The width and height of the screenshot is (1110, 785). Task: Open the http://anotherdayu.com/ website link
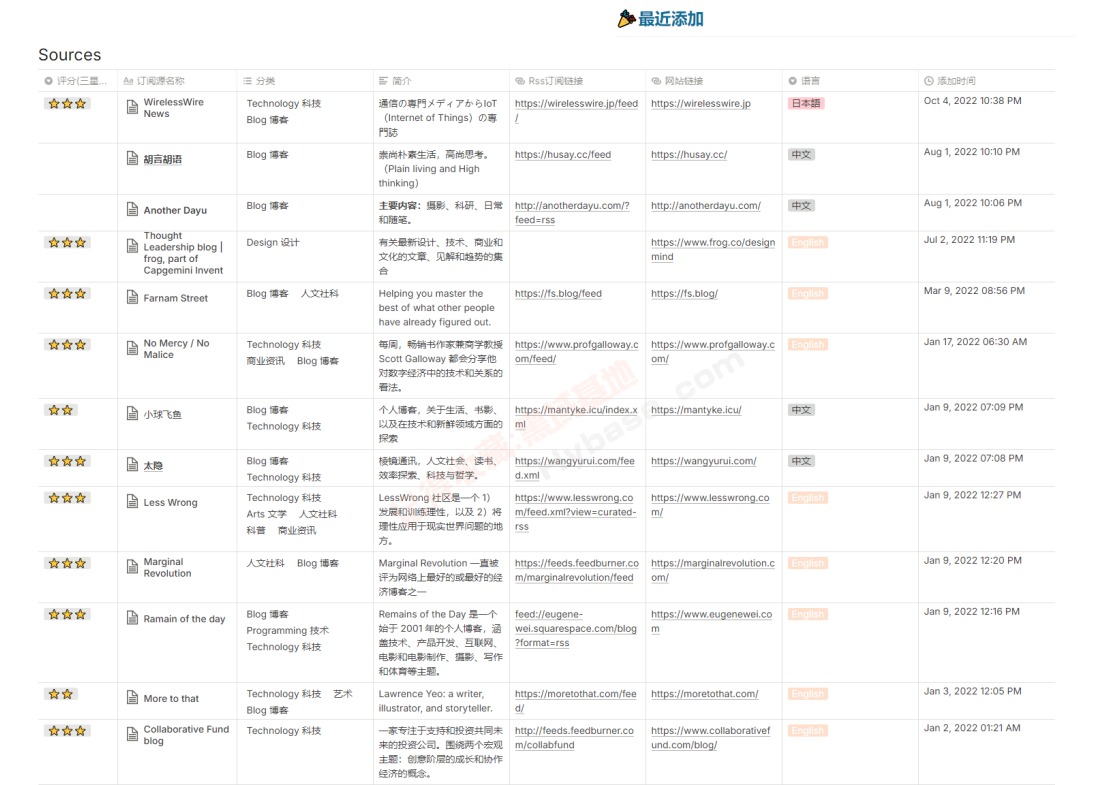(706, 206)
